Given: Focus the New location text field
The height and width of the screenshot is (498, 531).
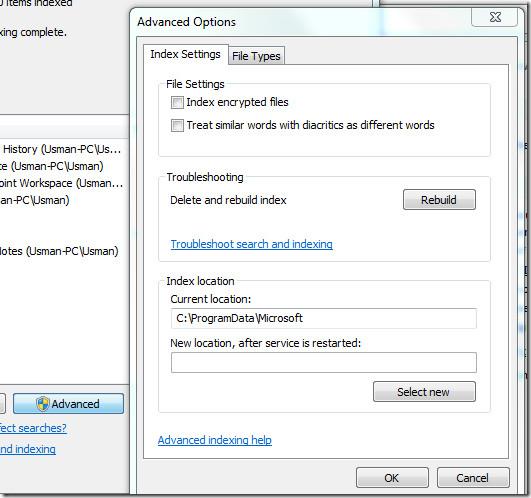Looking at the screenshot, I should 324,362.
